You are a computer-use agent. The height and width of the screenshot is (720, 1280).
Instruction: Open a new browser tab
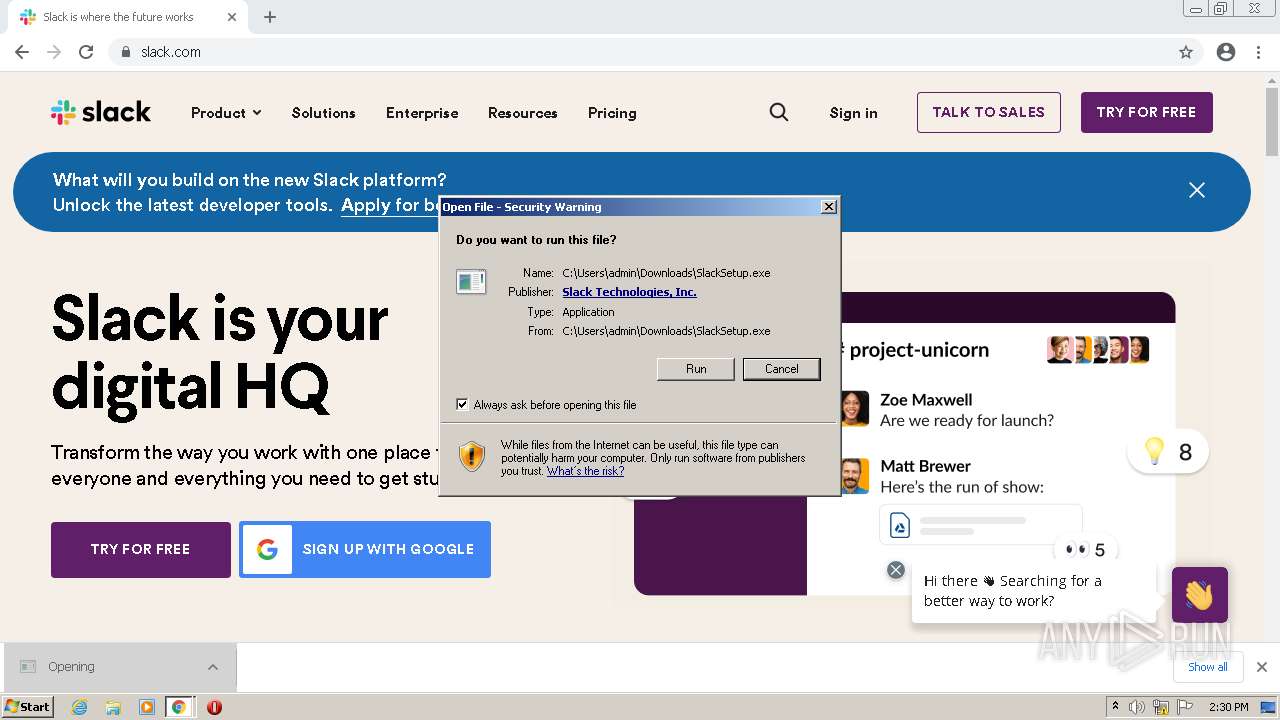[x=270, y=17]
